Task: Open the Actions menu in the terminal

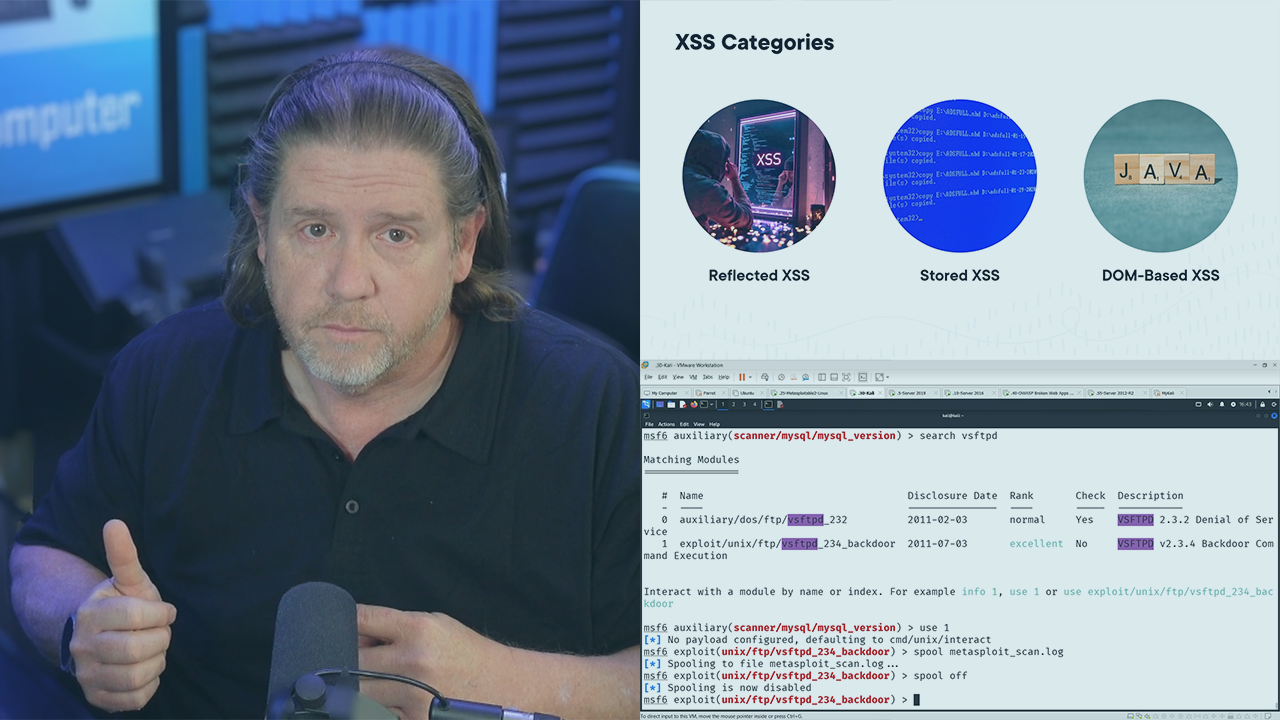Action: (666, 424)
